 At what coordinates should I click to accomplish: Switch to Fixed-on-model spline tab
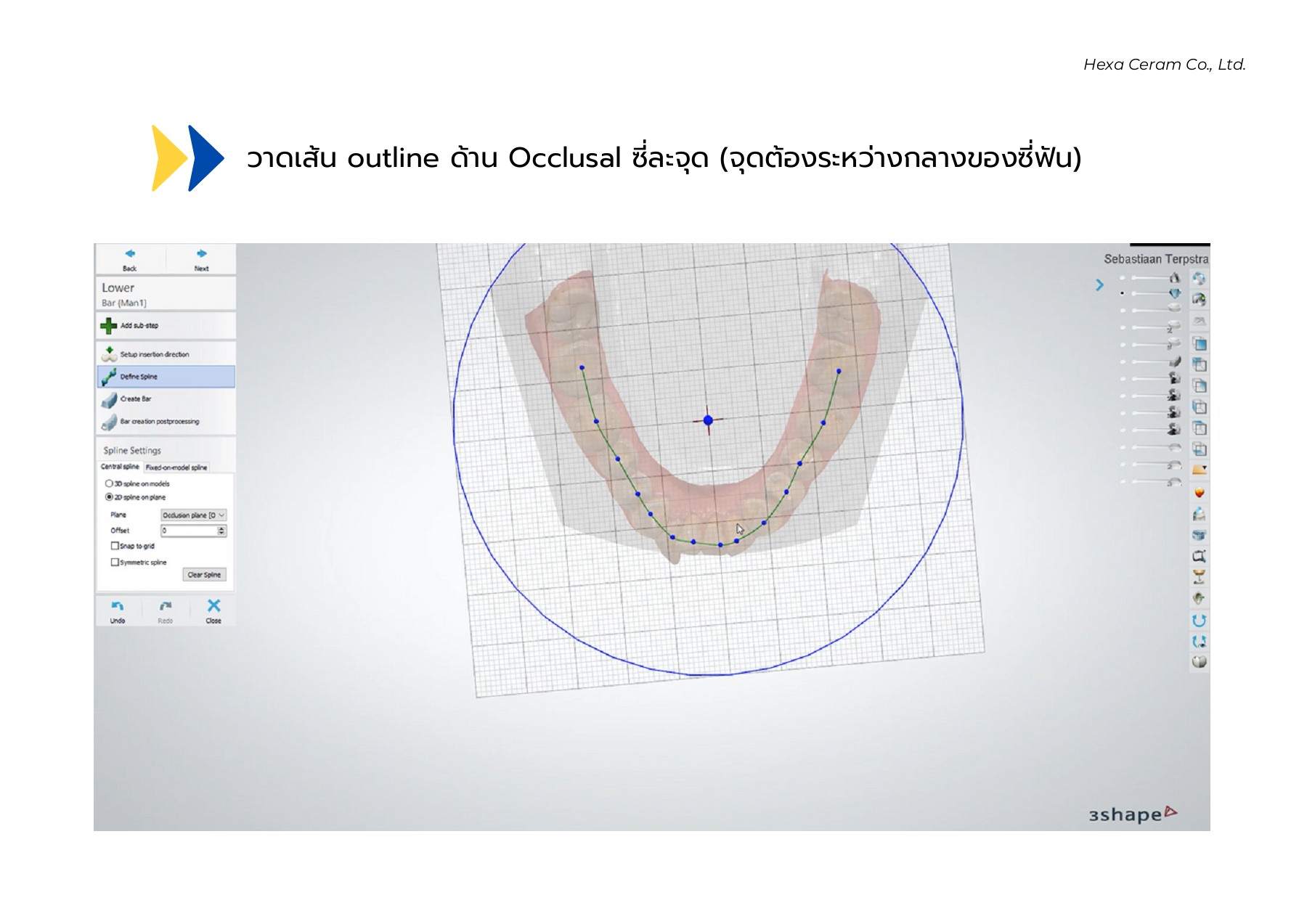176,467
